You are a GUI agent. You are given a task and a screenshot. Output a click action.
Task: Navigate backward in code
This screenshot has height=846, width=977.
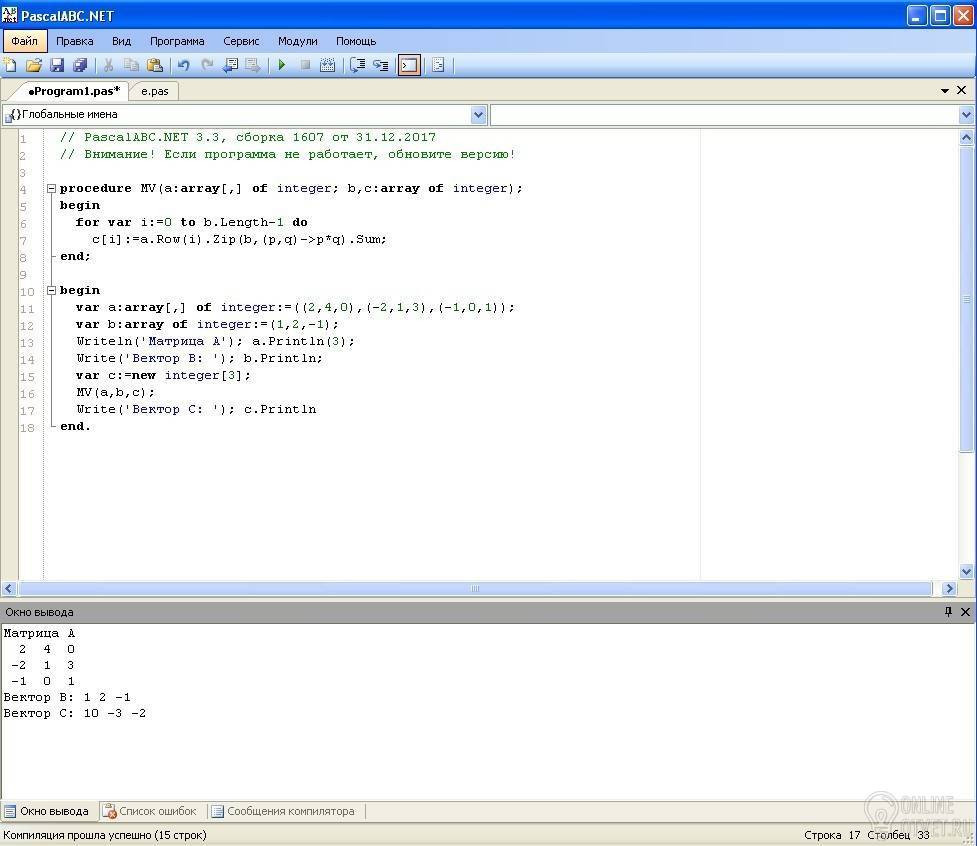pos(231,65)
